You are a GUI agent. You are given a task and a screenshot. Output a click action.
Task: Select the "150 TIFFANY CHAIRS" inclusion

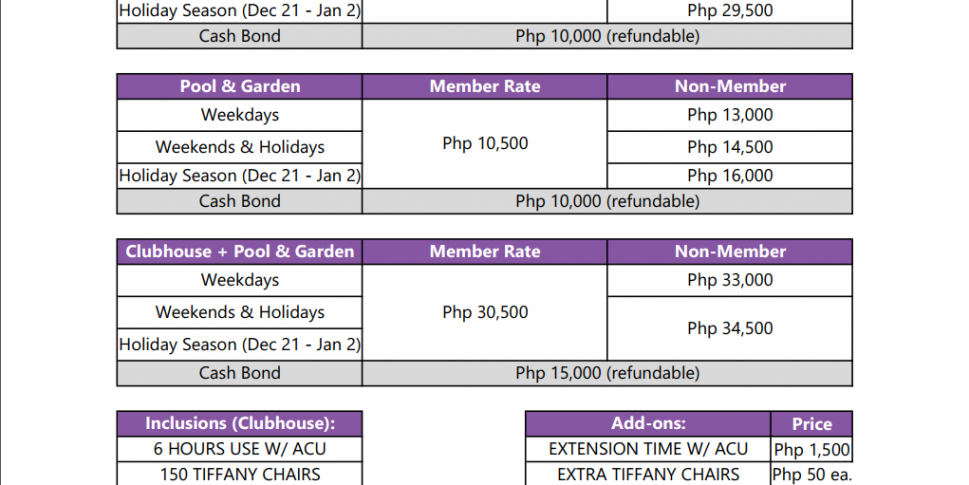(240, 474)
